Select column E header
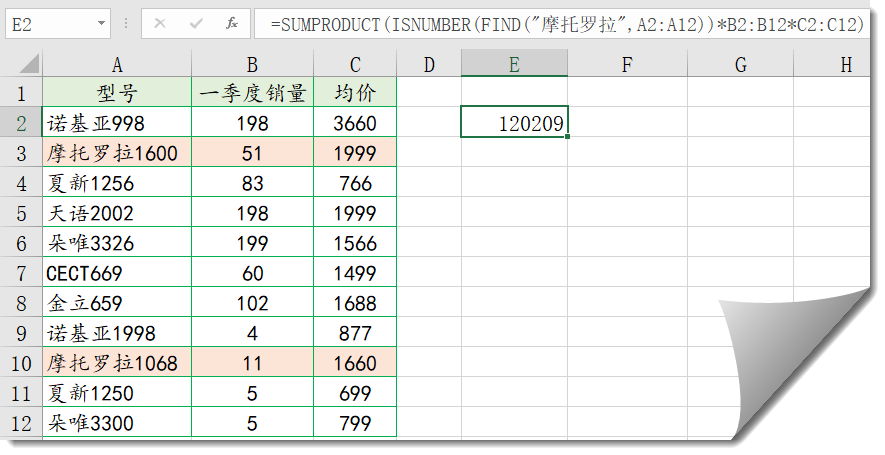 (x=514, y=64)
